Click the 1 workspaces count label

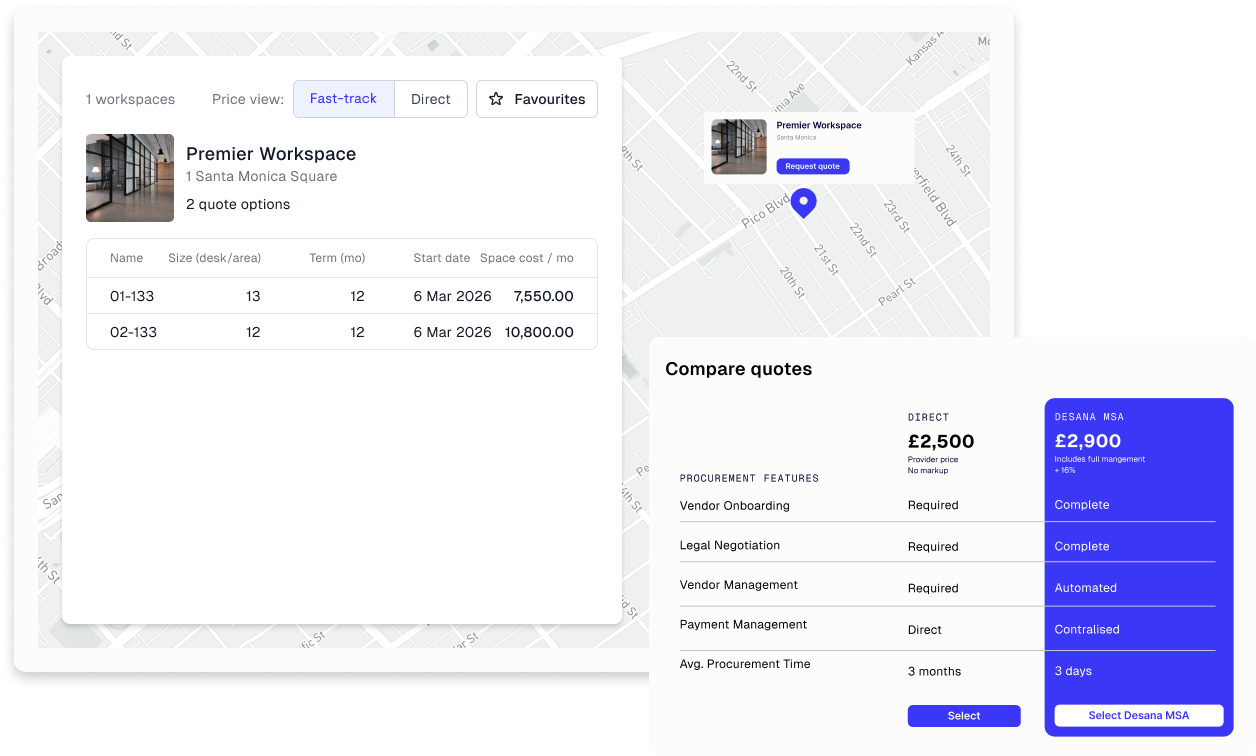(x=130, y=99)
